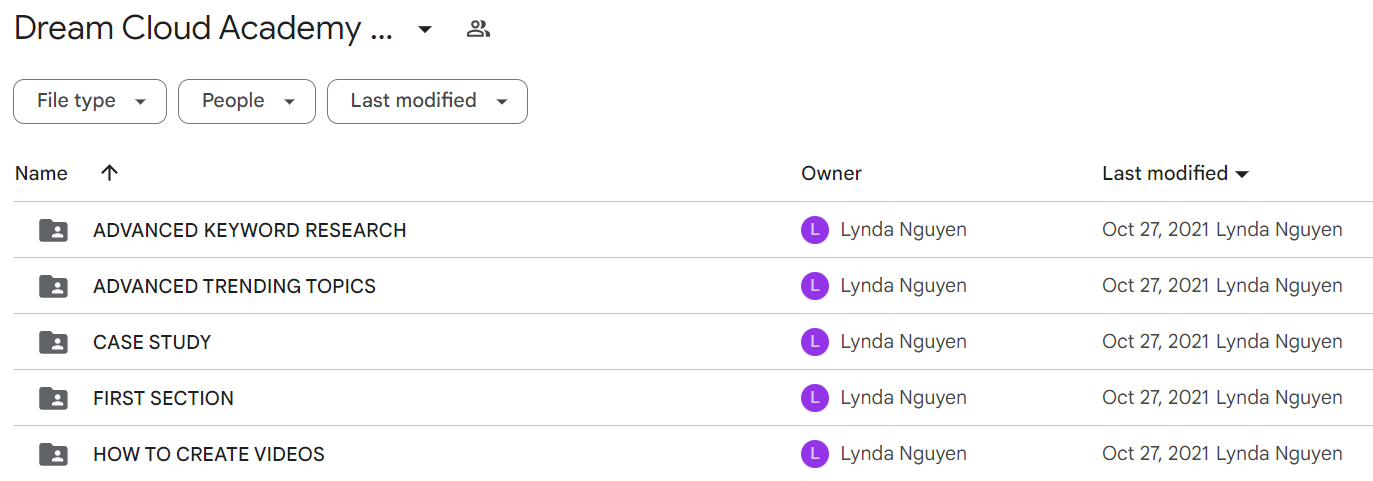This screenshot has height=481, width=1373.
Task: Click the CASE STUDY shared folder icon
Action: 53,343
